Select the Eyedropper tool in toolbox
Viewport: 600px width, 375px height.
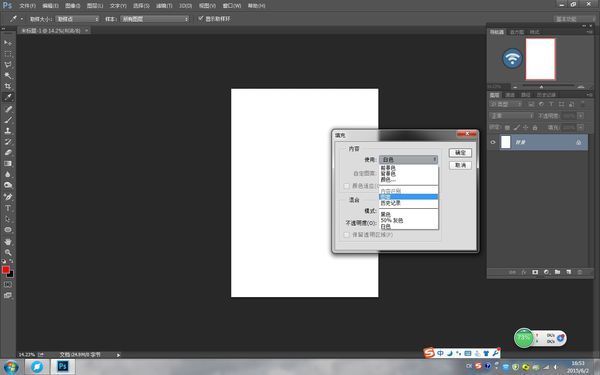(8, 97)
